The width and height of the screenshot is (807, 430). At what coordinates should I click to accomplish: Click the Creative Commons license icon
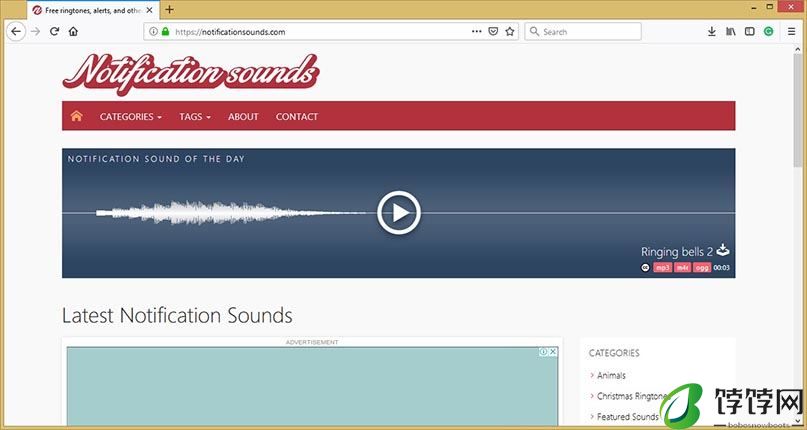[x=645, y=267]
